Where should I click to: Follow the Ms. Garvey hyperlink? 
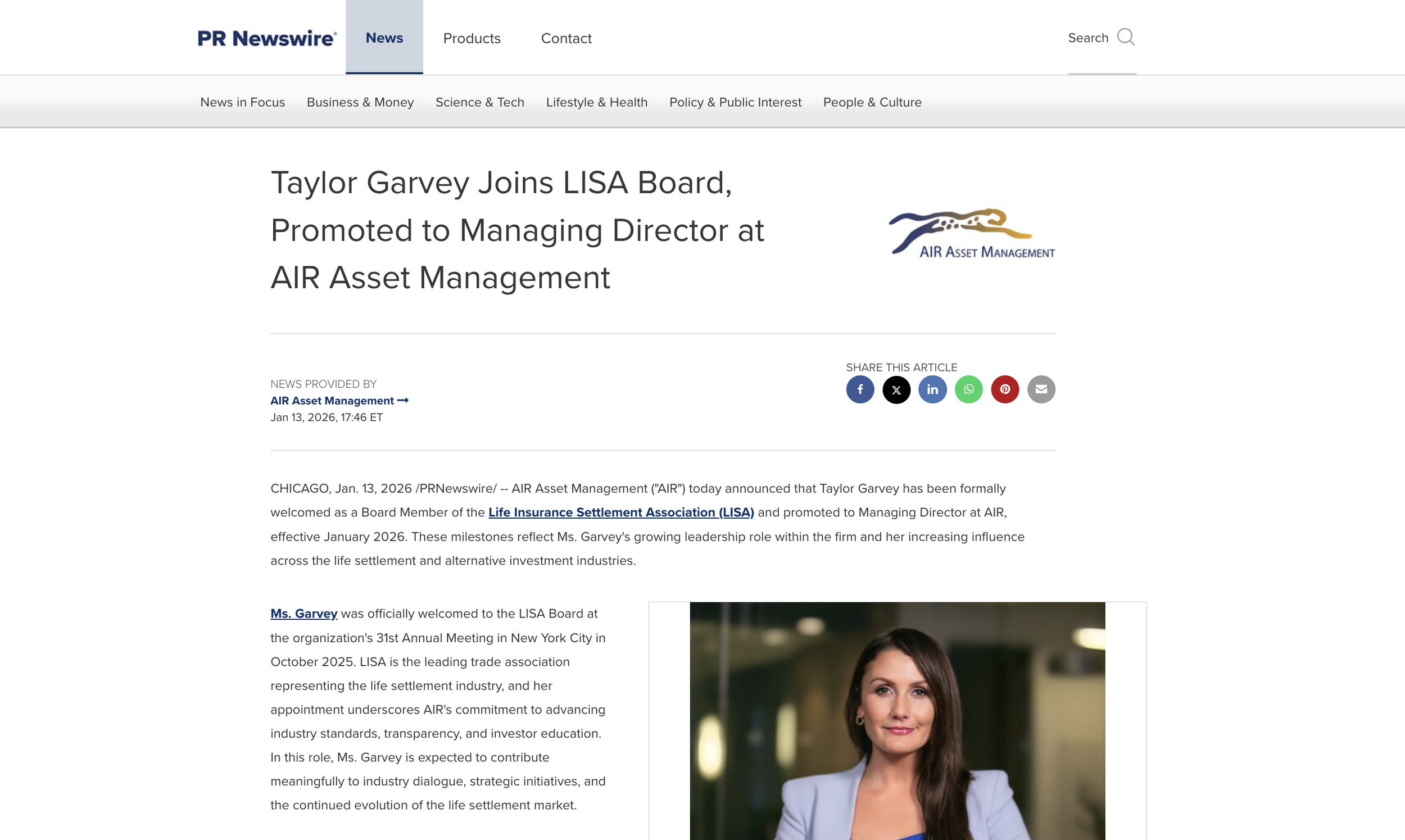click(x=303, y=614)
